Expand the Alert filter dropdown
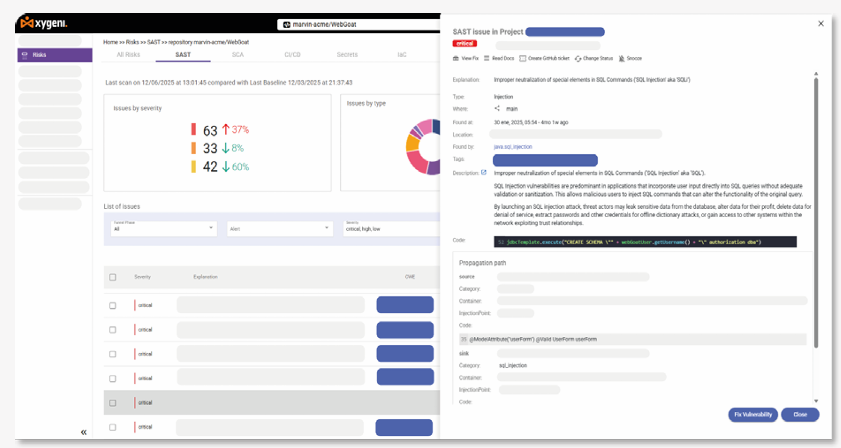 point(279,228)
